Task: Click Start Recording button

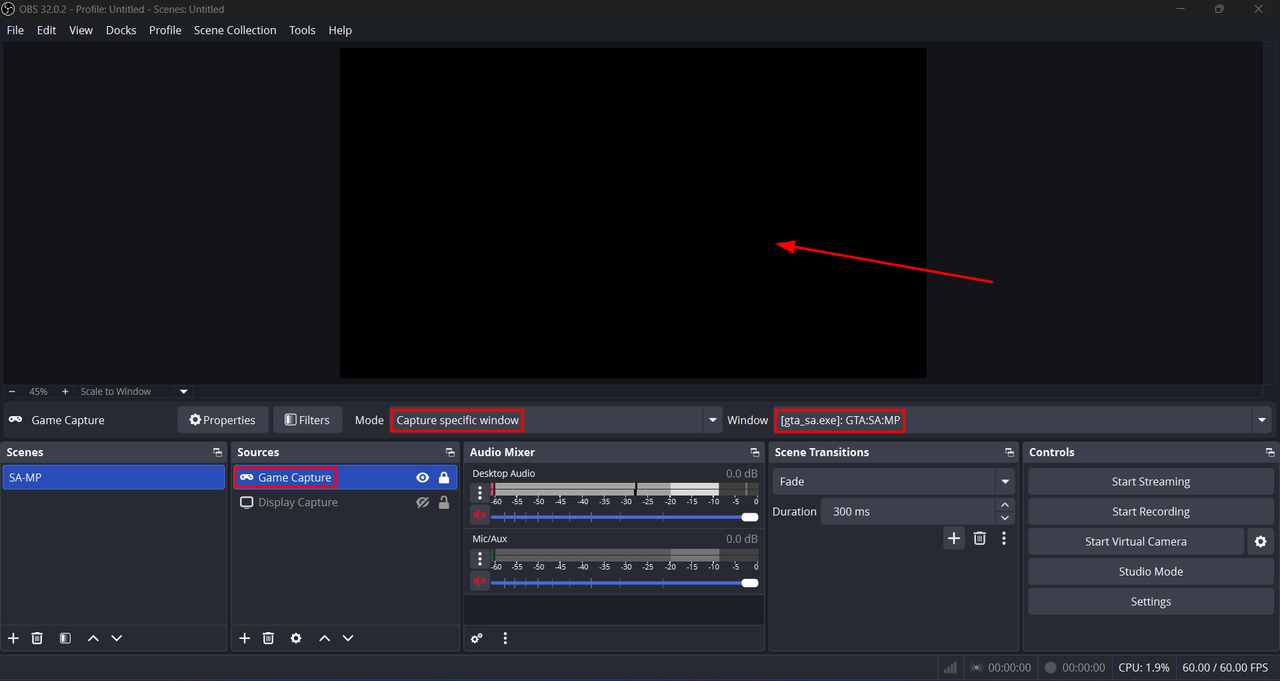Action: coord(1150,511)
